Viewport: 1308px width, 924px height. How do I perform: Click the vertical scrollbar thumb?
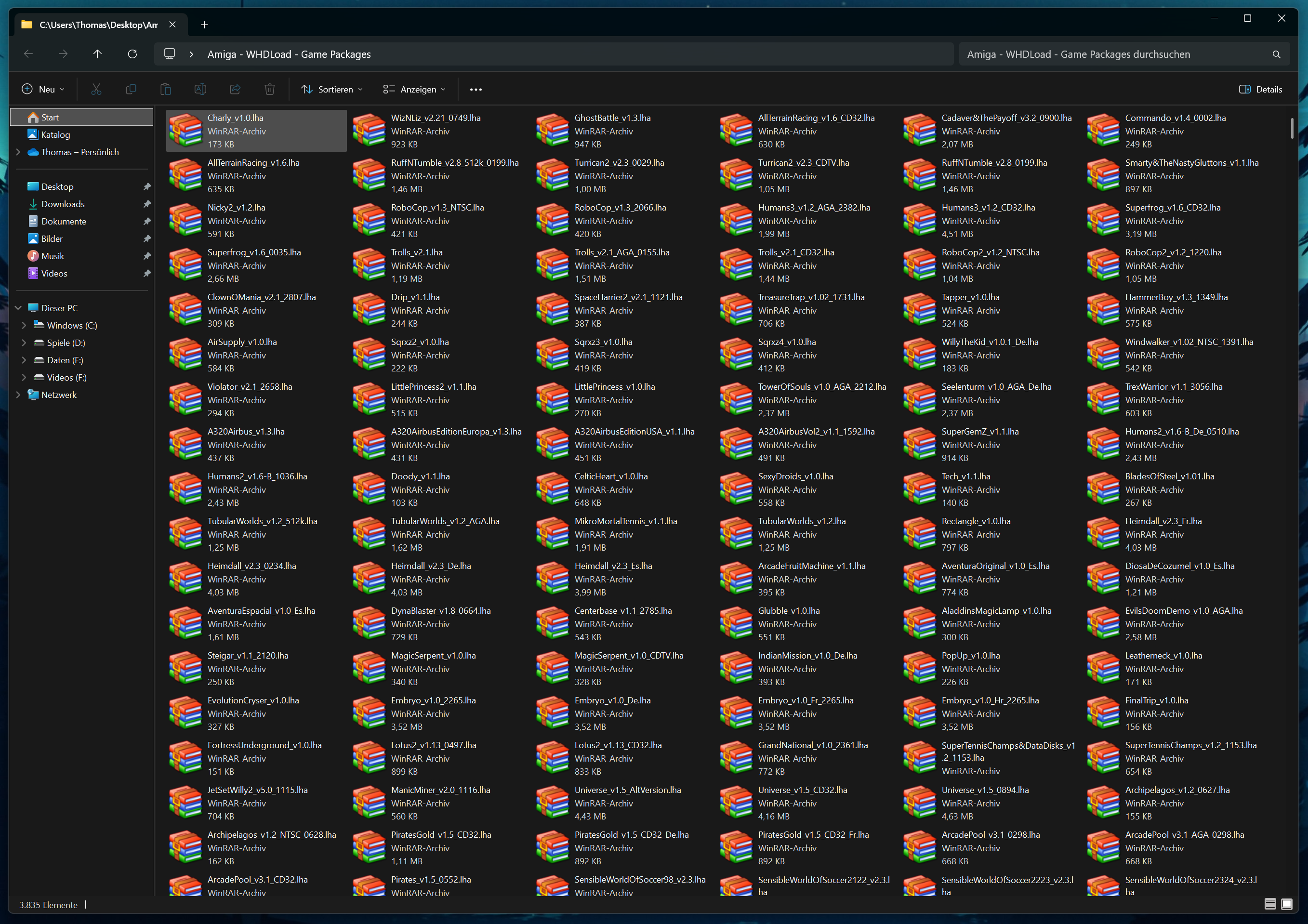tap(1291, 128)
